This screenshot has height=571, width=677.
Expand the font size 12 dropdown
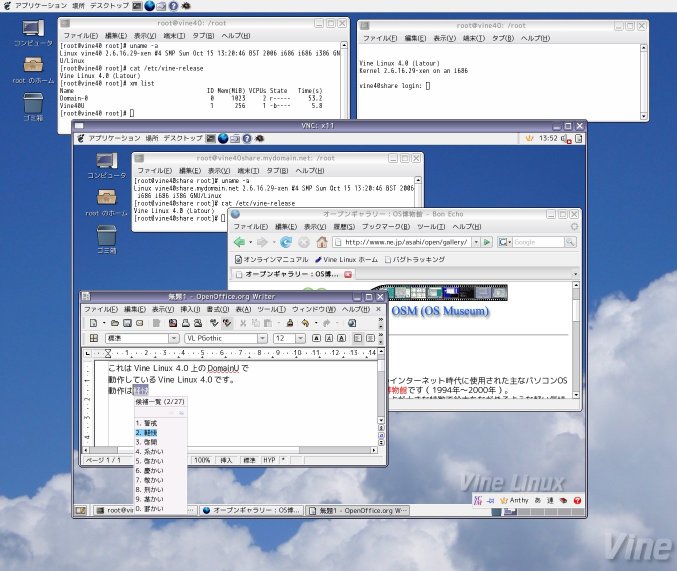(301, 338)
